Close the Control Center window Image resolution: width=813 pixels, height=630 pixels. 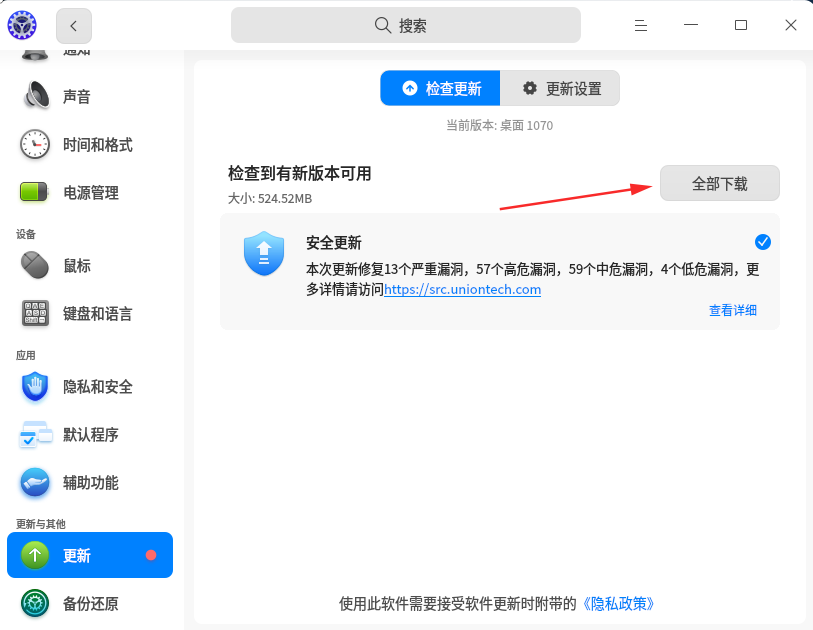click(x=791, y=25)
